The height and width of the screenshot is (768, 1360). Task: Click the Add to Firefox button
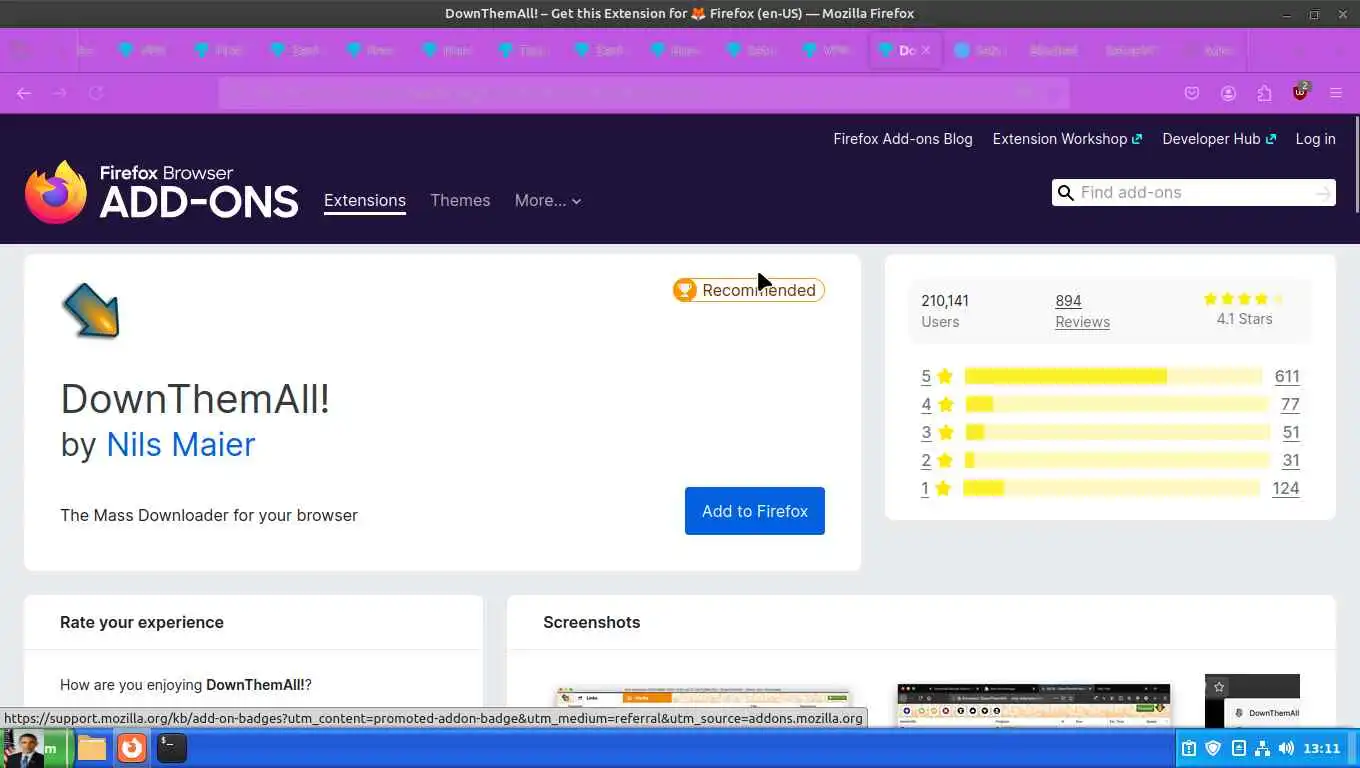pyautogui.click(x=755, y=511)
